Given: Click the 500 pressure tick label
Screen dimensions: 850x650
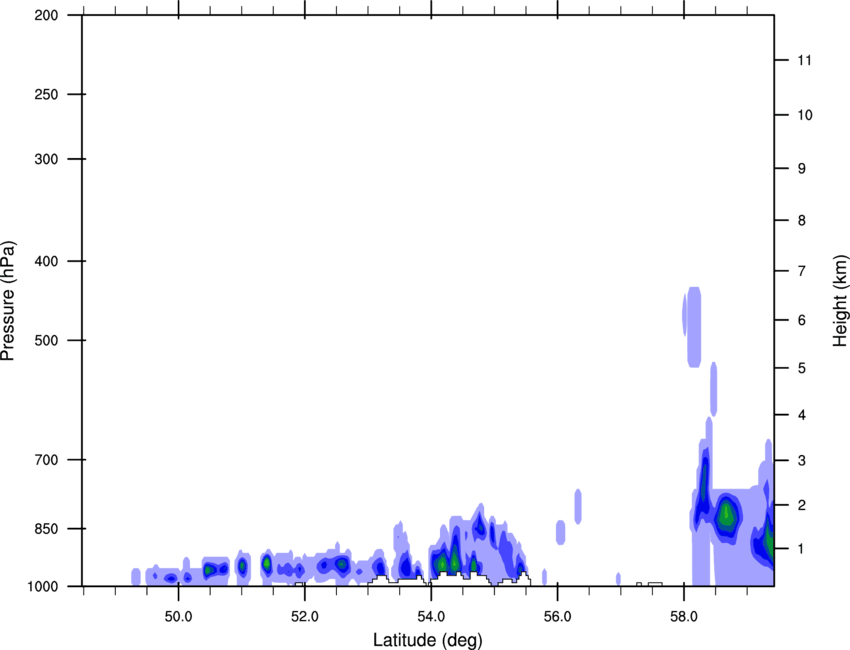Looking at the screenshot, I should 47,340.
